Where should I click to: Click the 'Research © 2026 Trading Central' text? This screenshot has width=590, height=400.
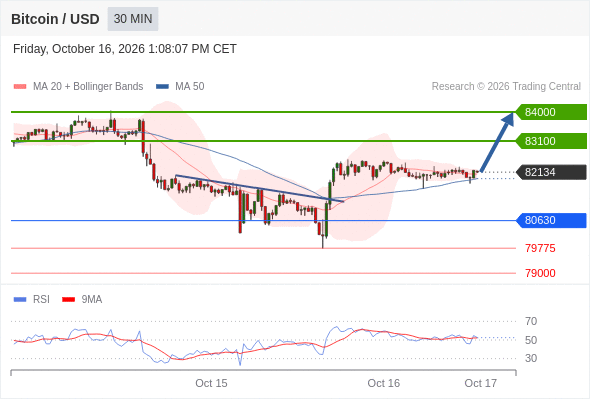tap(506, 87)
